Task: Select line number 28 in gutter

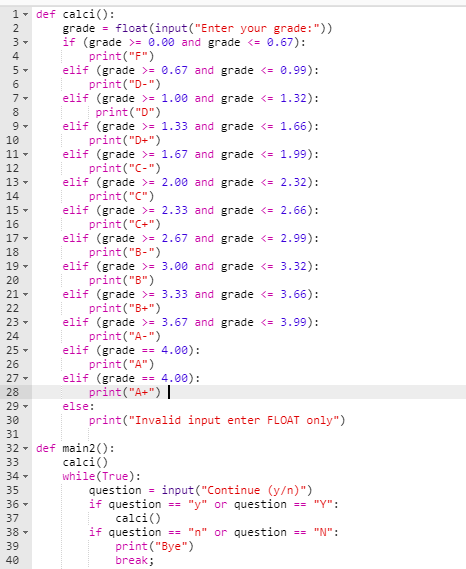Action: (12, 392)
